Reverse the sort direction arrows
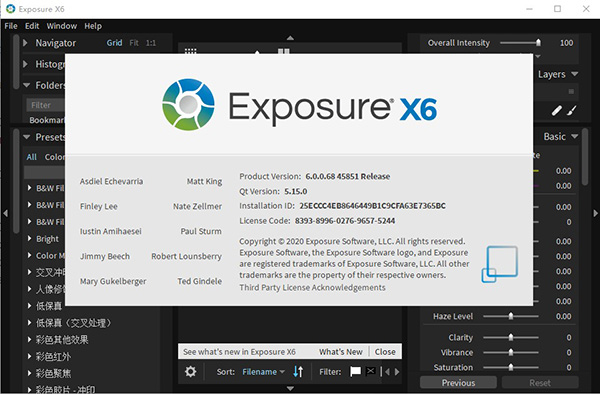This screenshot has height=394, width=600. pos(298,371)
